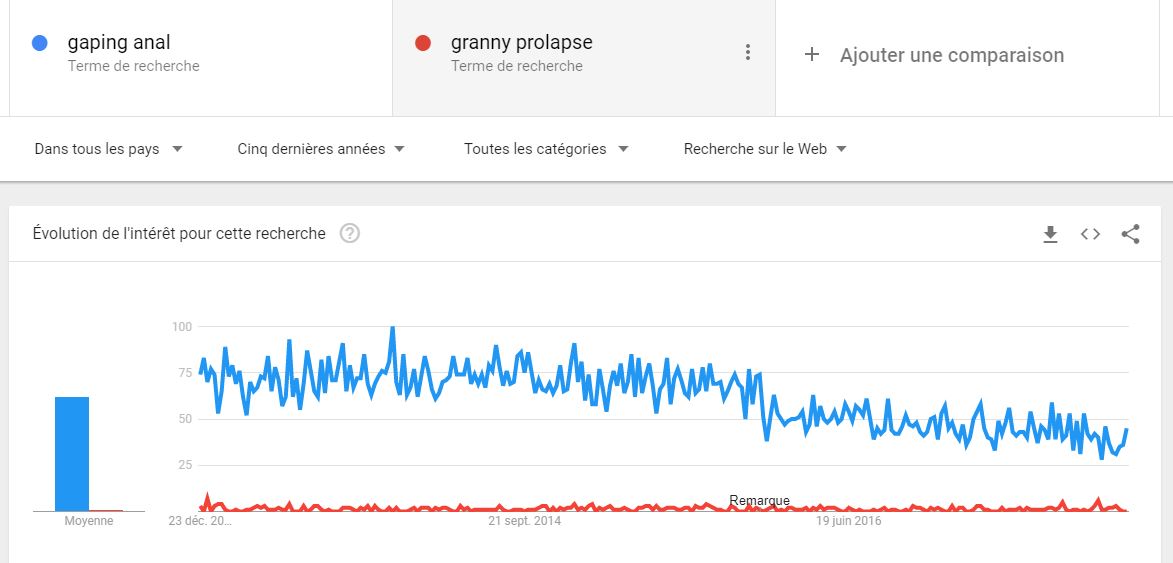This screenshot has width=1173, height=563.
Task: Select the first (blue) search term box
Action: click(200, 55)
